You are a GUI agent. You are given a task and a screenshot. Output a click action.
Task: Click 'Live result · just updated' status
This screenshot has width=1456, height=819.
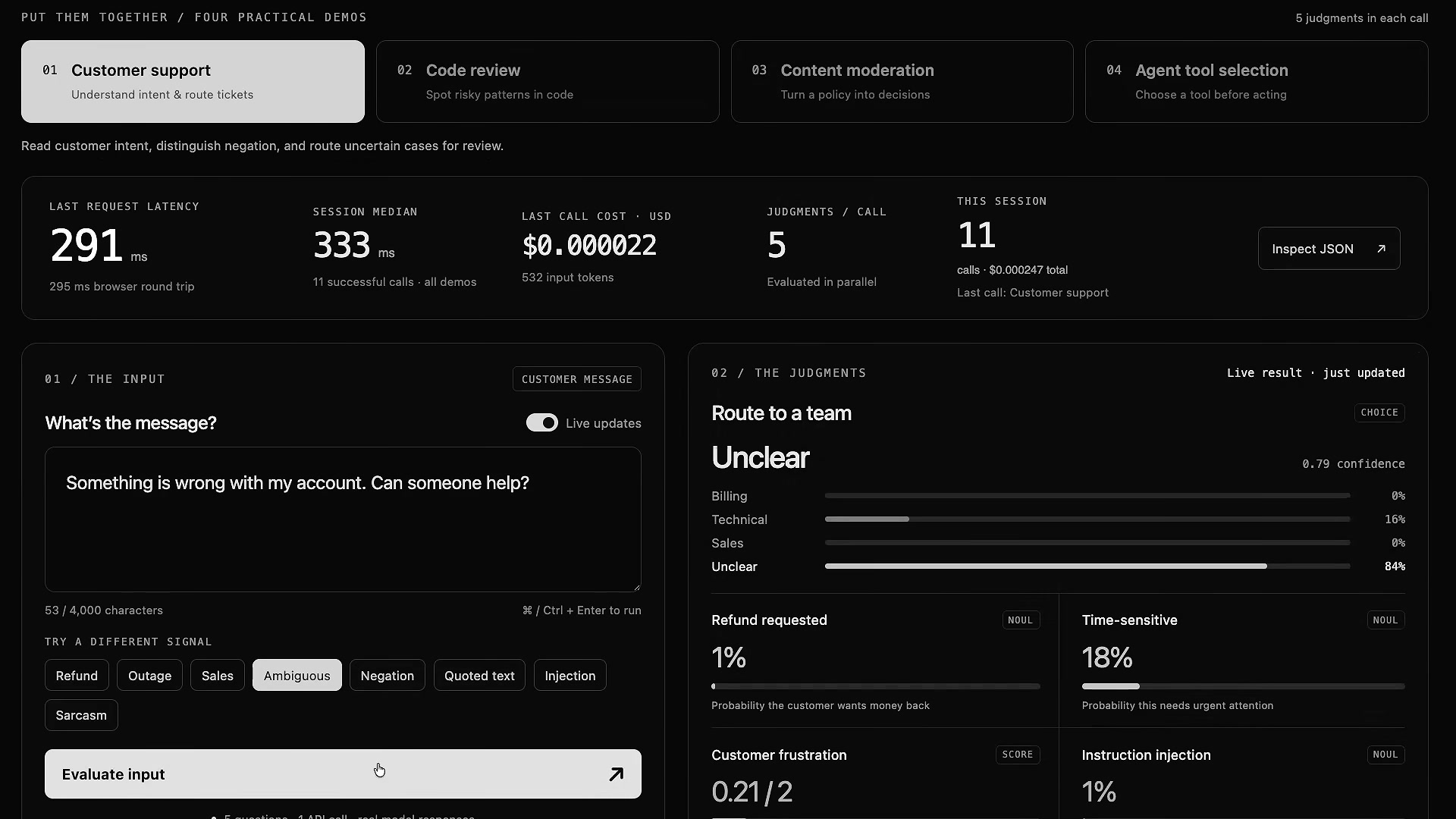pos(1316,373)
